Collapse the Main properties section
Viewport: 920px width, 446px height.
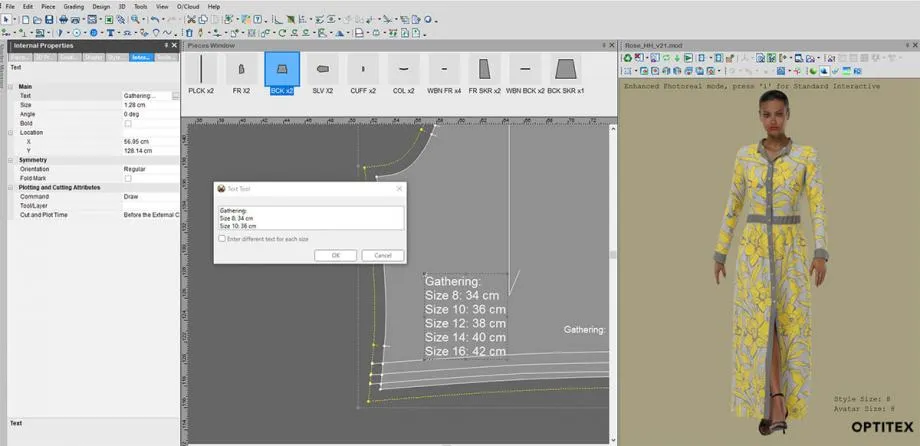click(x=11, y=86)
